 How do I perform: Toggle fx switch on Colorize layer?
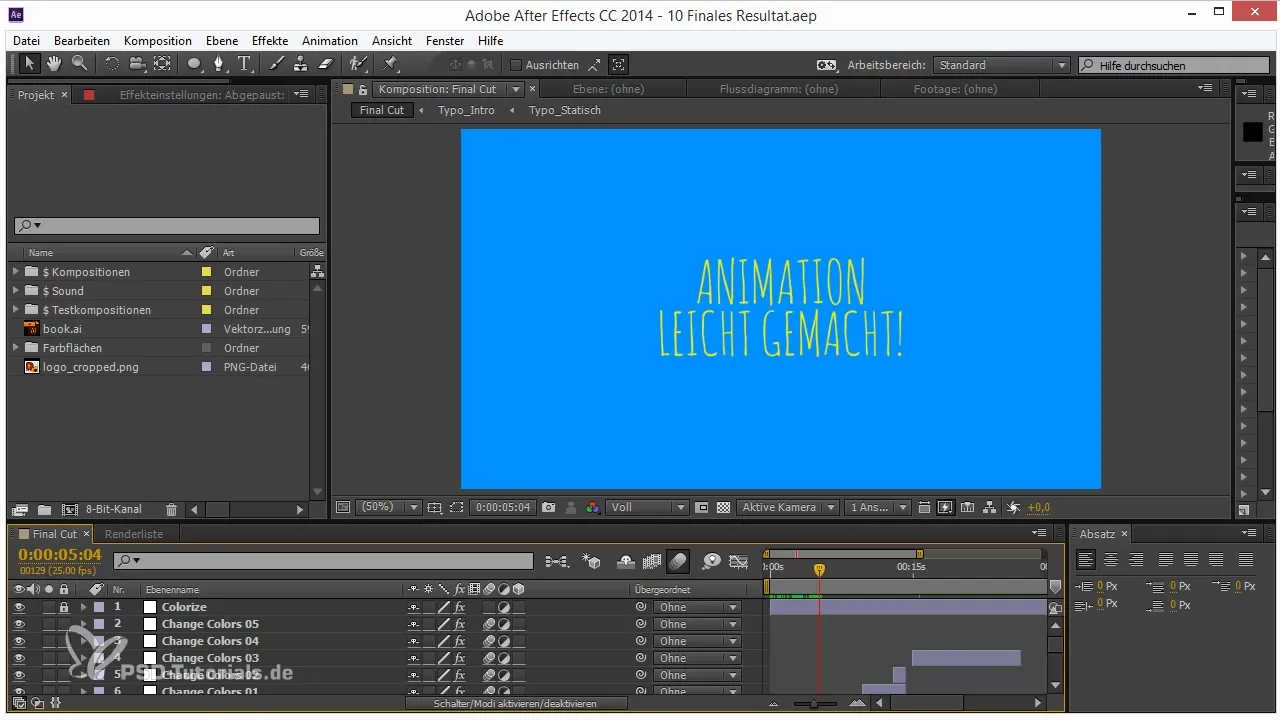460,607
